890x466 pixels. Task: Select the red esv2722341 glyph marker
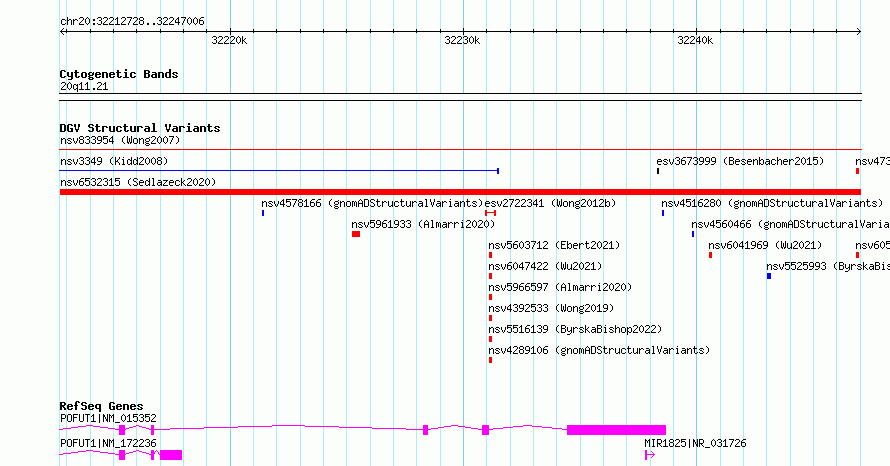click(x=490, y=213)
